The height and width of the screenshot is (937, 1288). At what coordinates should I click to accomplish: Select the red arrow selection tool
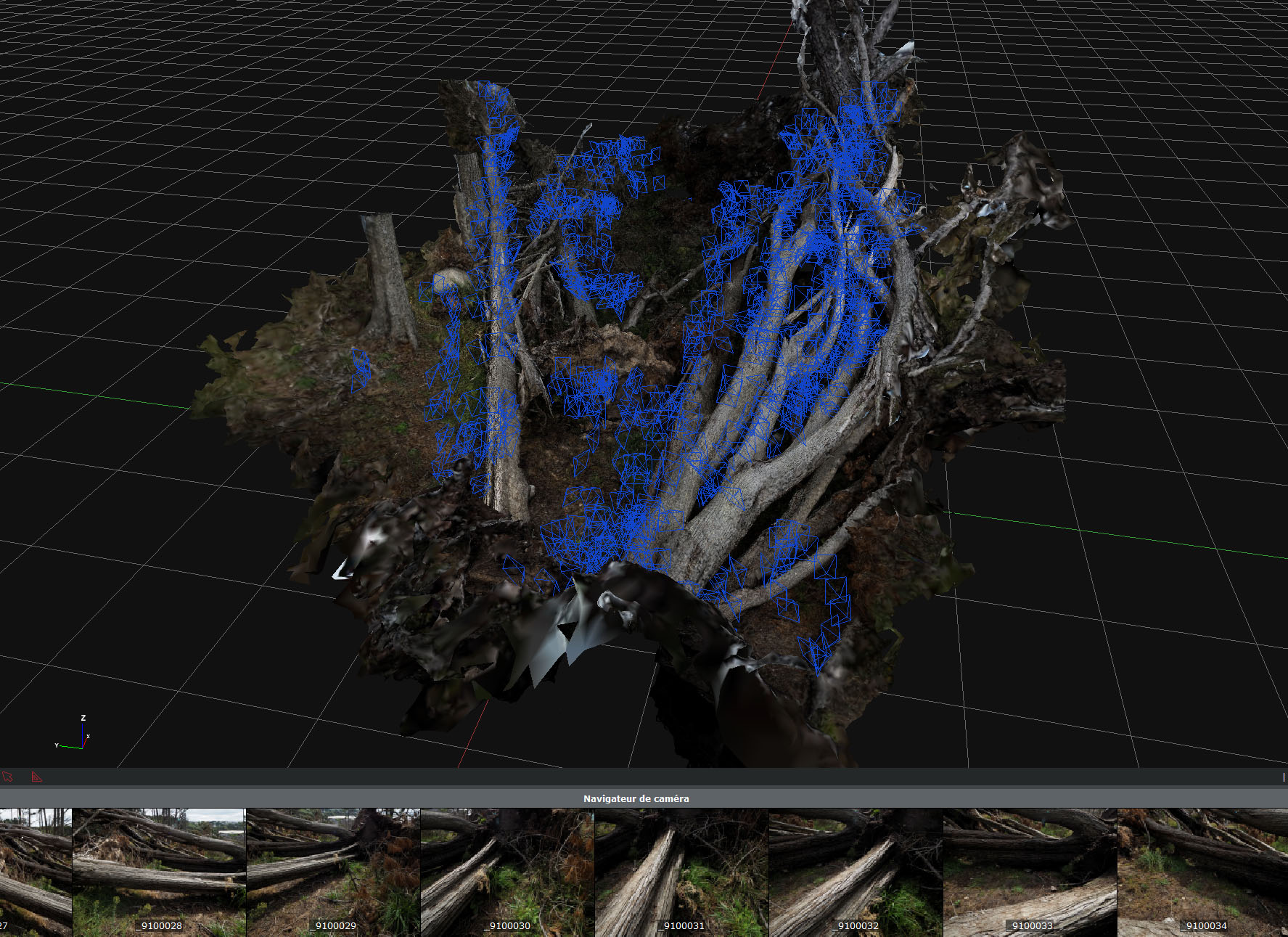point(8,777)
